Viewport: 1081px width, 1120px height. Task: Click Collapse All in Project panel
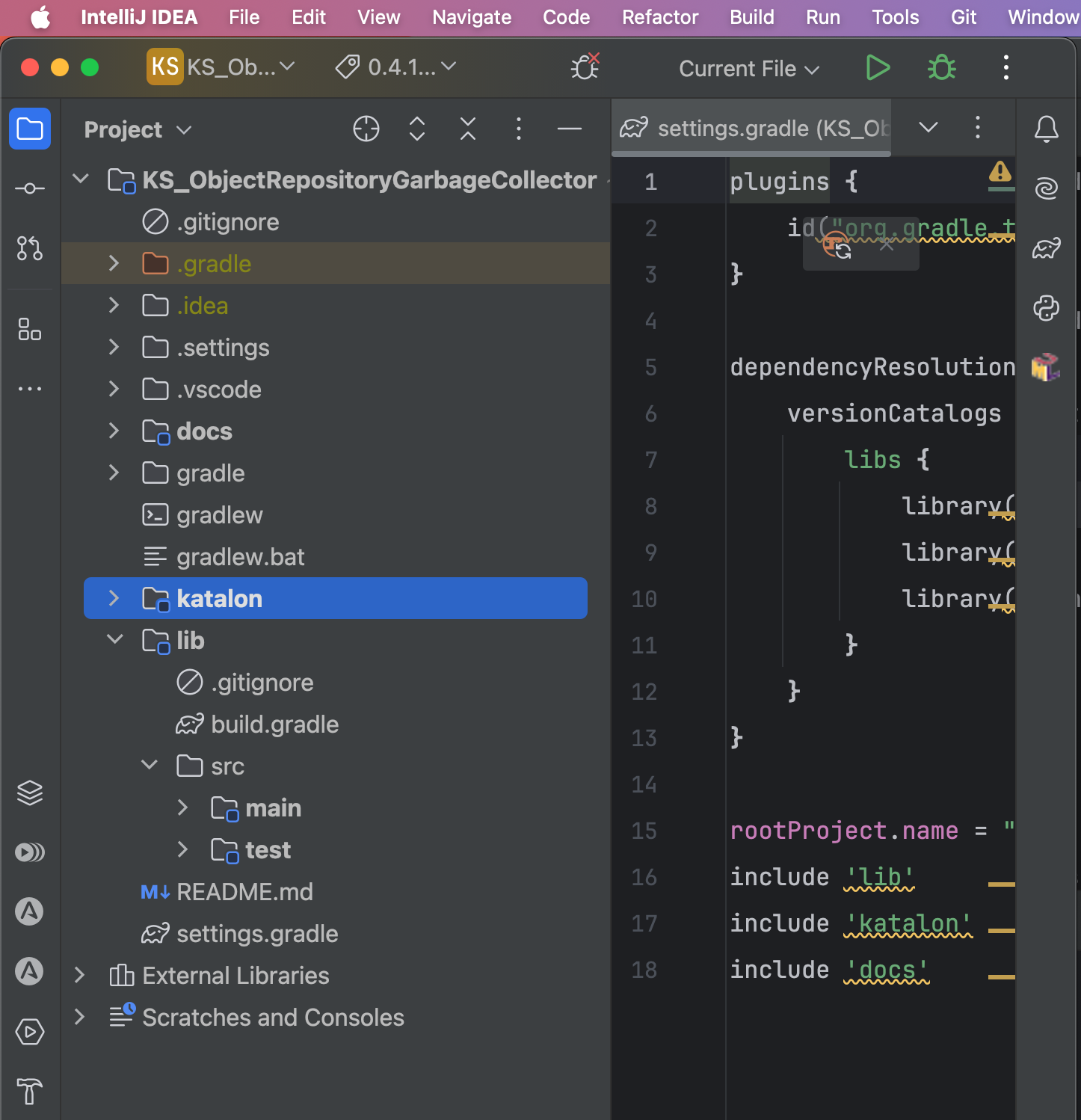point(468,129)
